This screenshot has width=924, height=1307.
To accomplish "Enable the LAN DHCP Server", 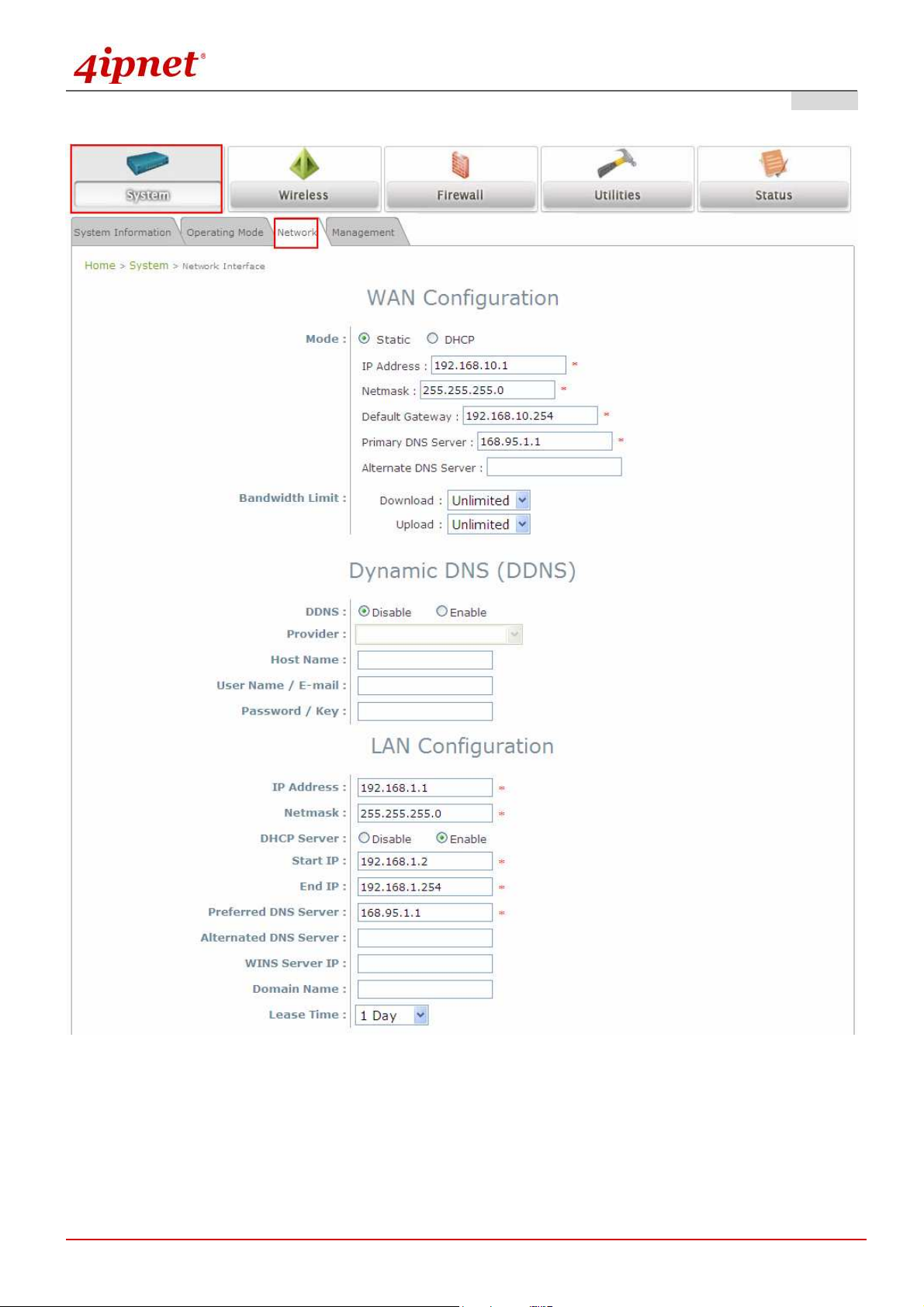I will click(441, 838).
